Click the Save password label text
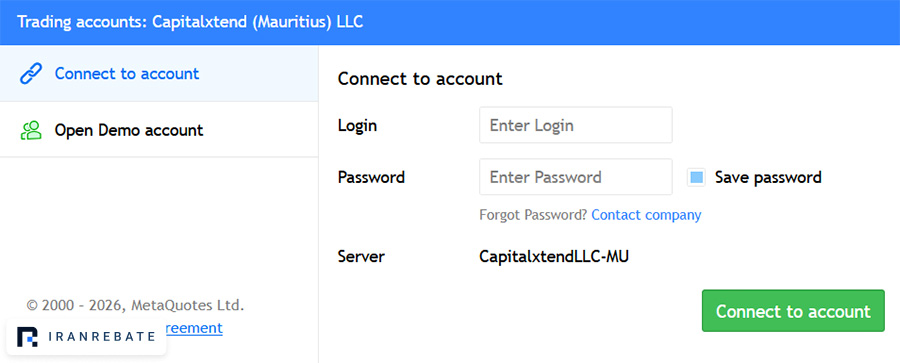The image size is (900, 363). pyautogui.click(x=768, y=177)
